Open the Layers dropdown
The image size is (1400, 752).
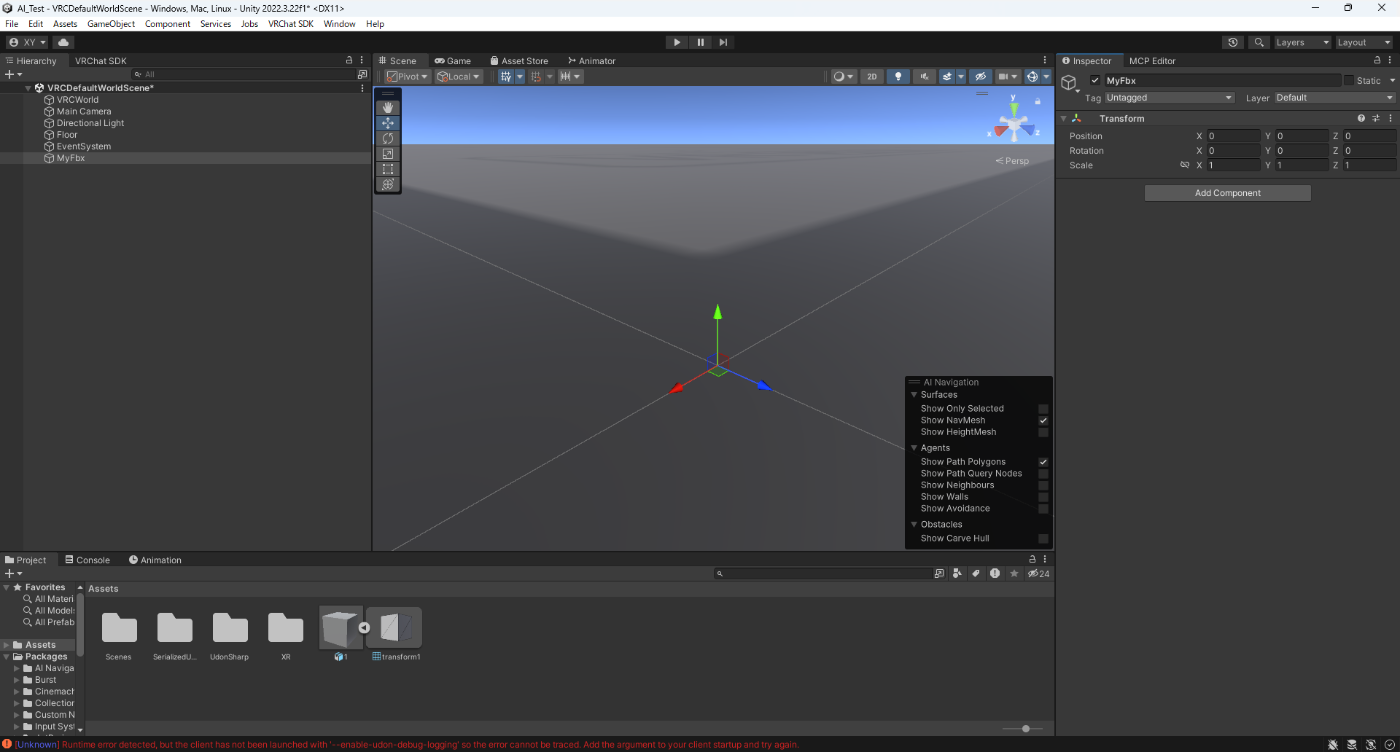(1302, 42)
